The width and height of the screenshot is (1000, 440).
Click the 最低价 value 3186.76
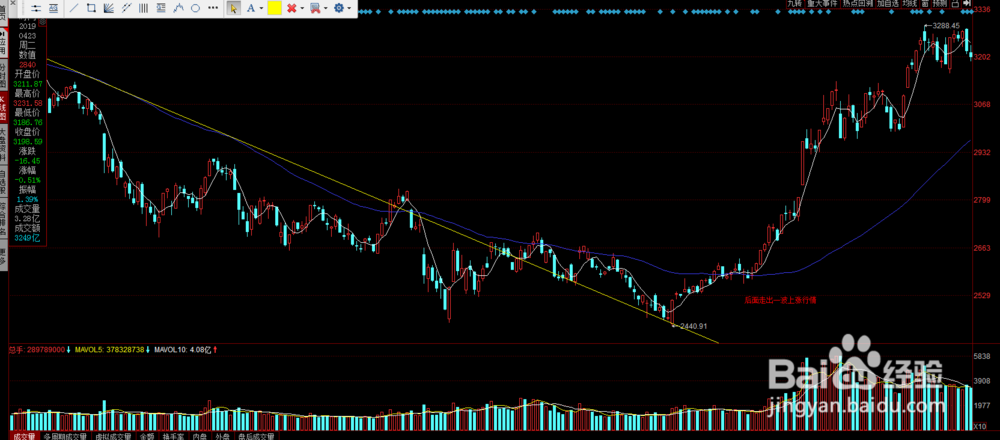(x=28, y=122)
